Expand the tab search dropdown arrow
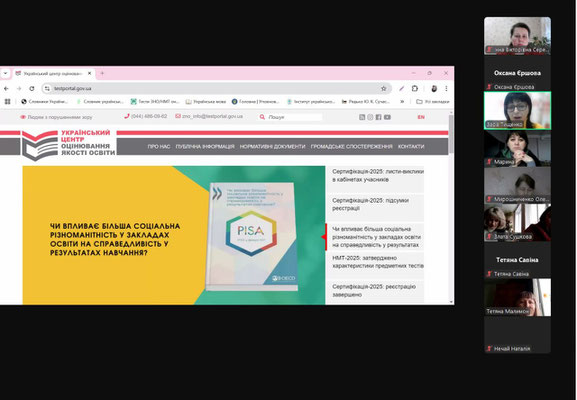This screenshot has height=400, width=577. [x=5, y=74]
